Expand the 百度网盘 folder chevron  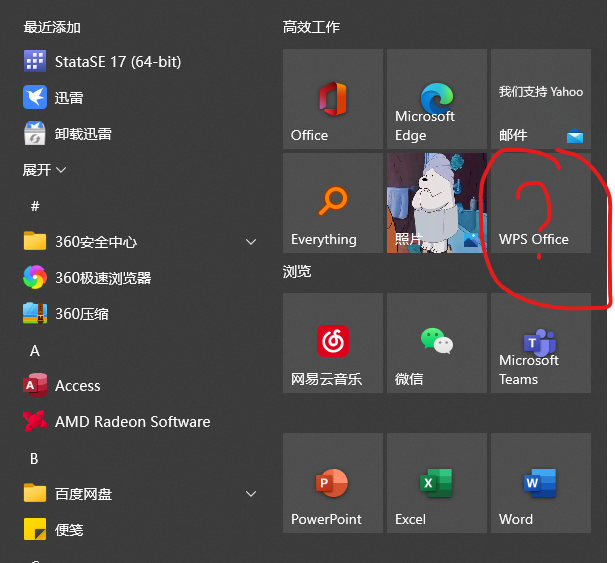tap(251, 494)
